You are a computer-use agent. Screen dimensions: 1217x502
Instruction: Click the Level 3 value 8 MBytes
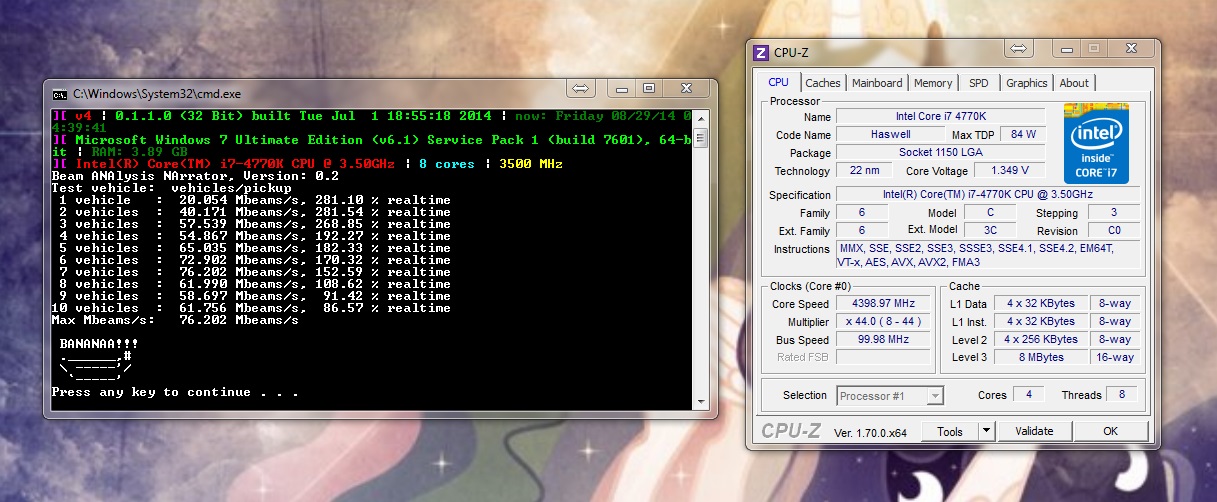[x=1041, y=357]
